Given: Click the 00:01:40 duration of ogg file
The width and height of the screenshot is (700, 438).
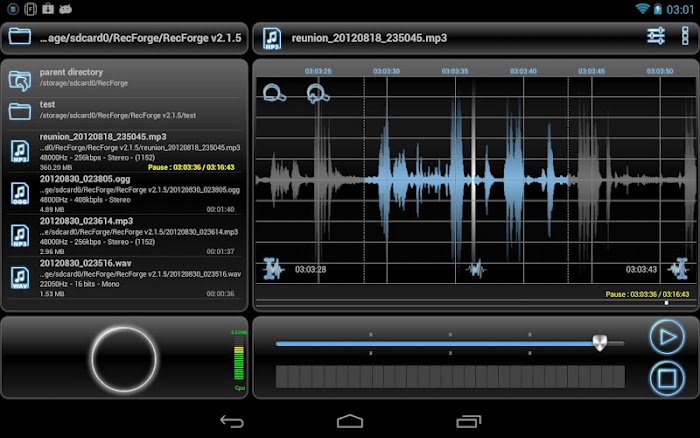Looking at the screenshot, I should [221, 209].
